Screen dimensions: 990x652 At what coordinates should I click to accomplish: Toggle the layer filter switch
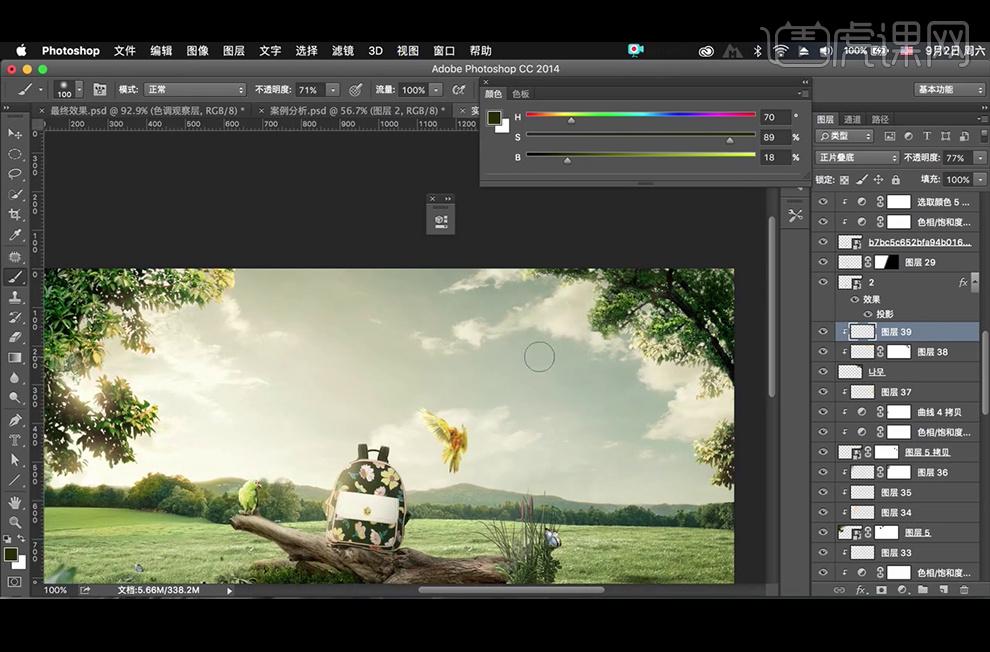pos(984,136)
